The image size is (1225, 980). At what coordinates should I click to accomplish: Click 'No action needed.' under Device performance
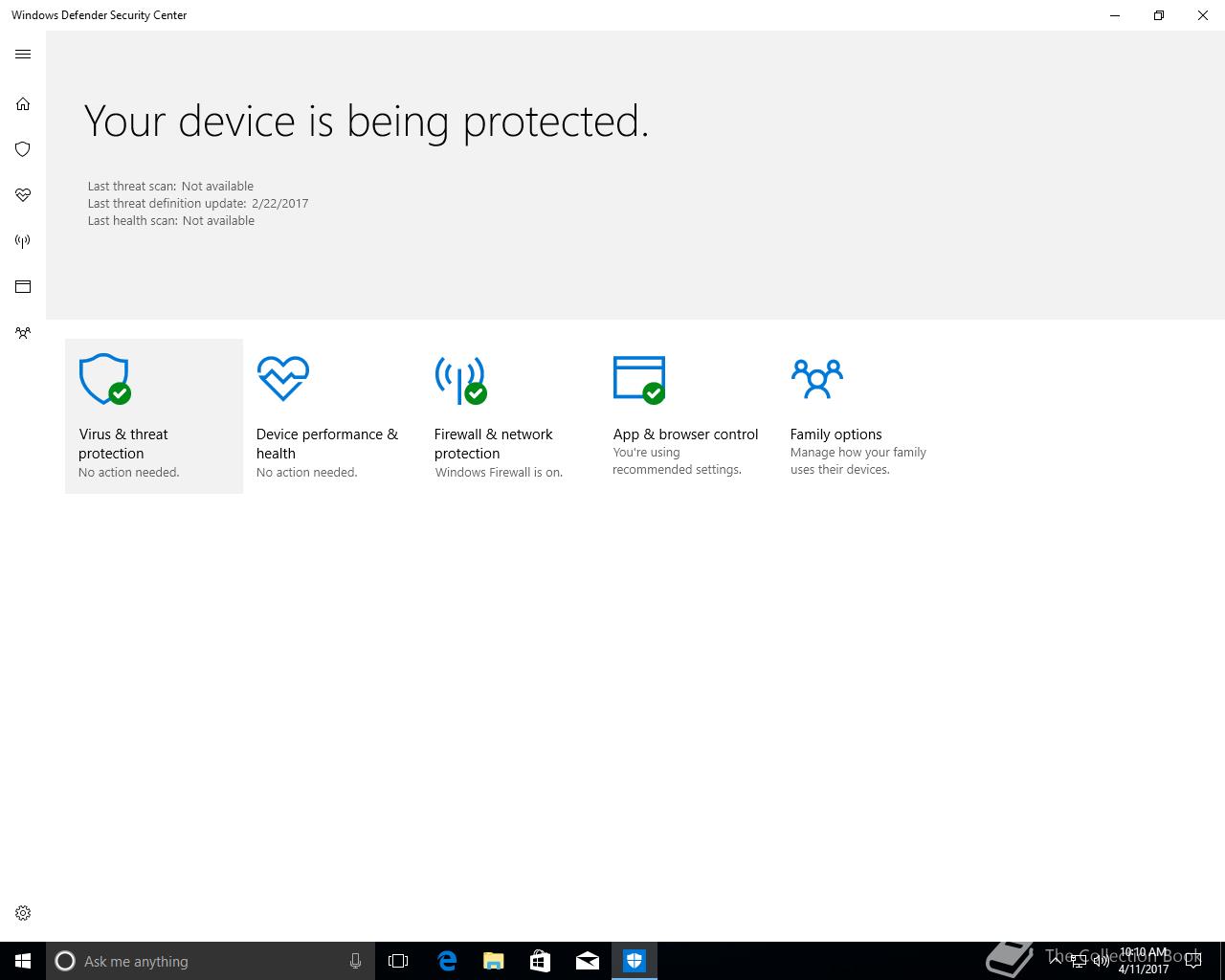coord(306,473)
